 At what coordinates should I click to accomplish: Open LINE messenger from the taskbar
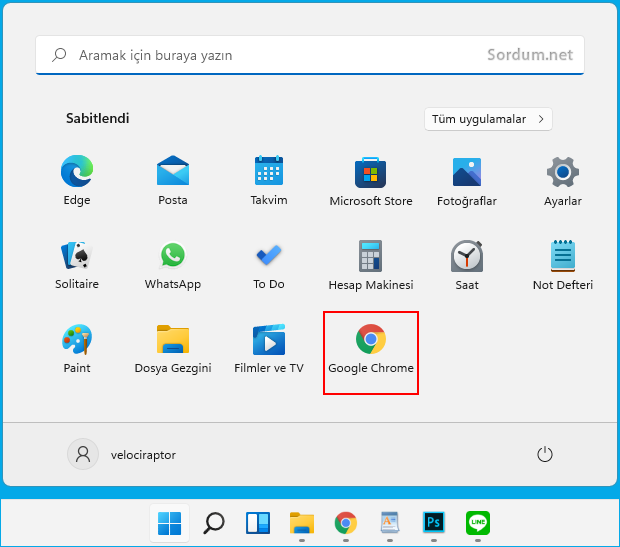pos(478,523)
